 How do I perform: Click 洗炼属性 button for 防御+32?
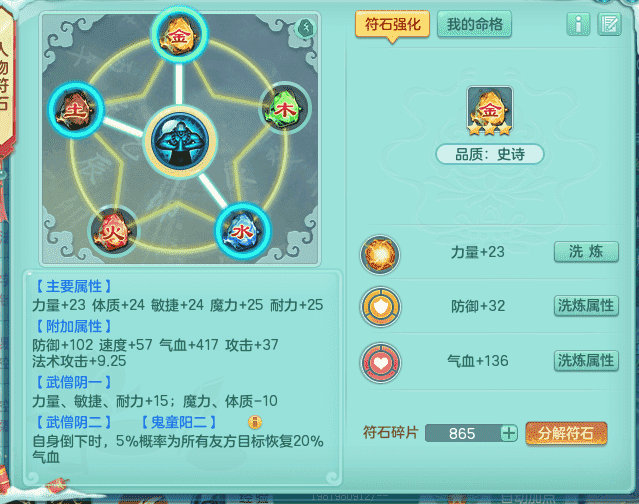point(586,306)
